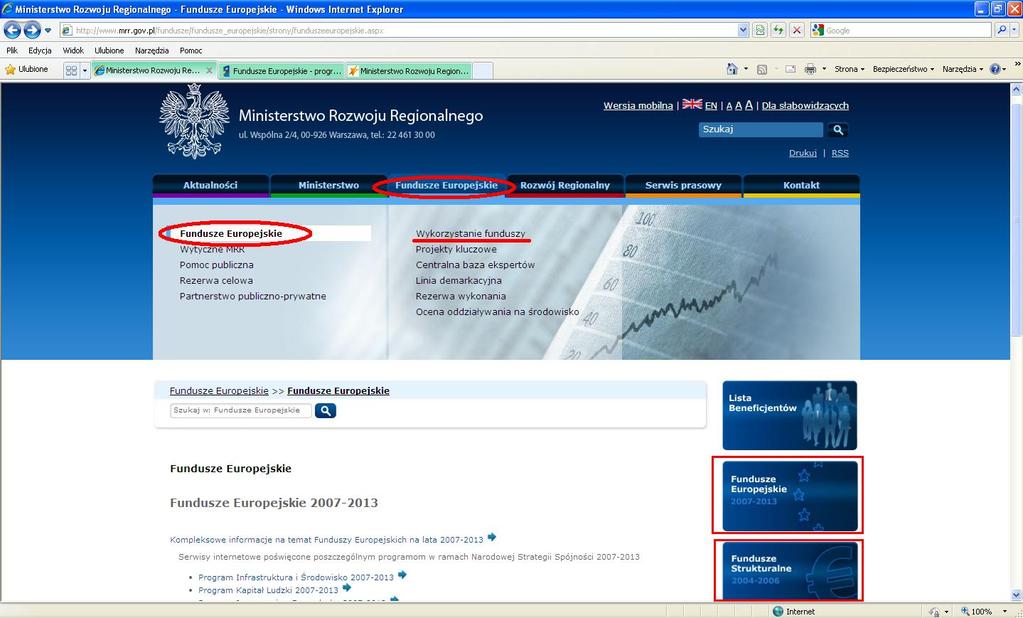This screenshot has height=618, width=1023.
Task: Open the Widok menu
Action: [73, 50]
